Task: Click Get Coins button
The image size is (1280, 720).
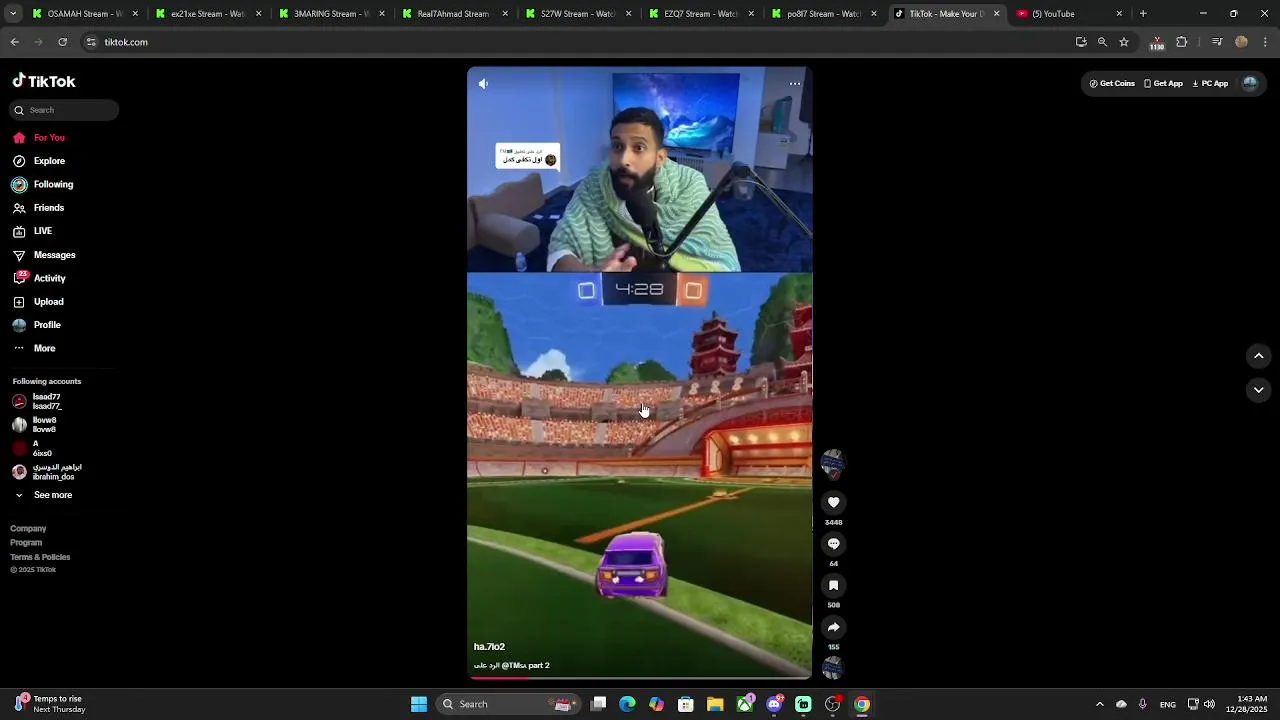Action: point(1112,84)
